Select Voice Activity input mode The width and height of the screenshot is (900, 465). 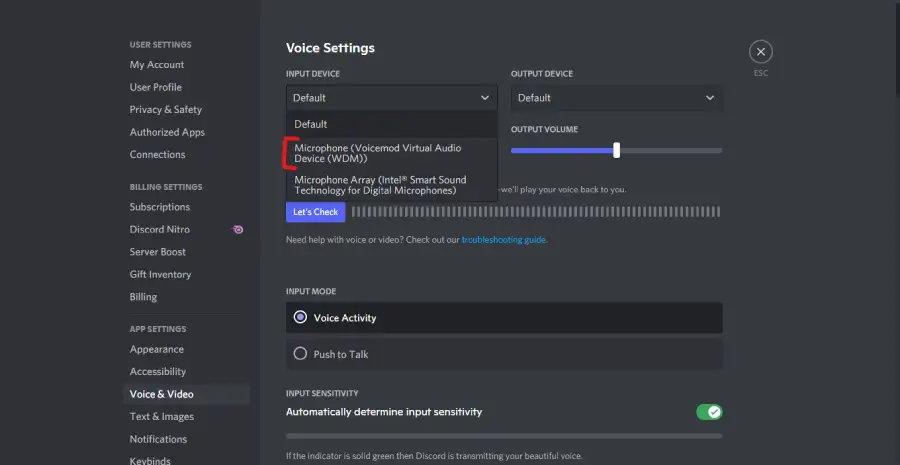click(504, 317)
